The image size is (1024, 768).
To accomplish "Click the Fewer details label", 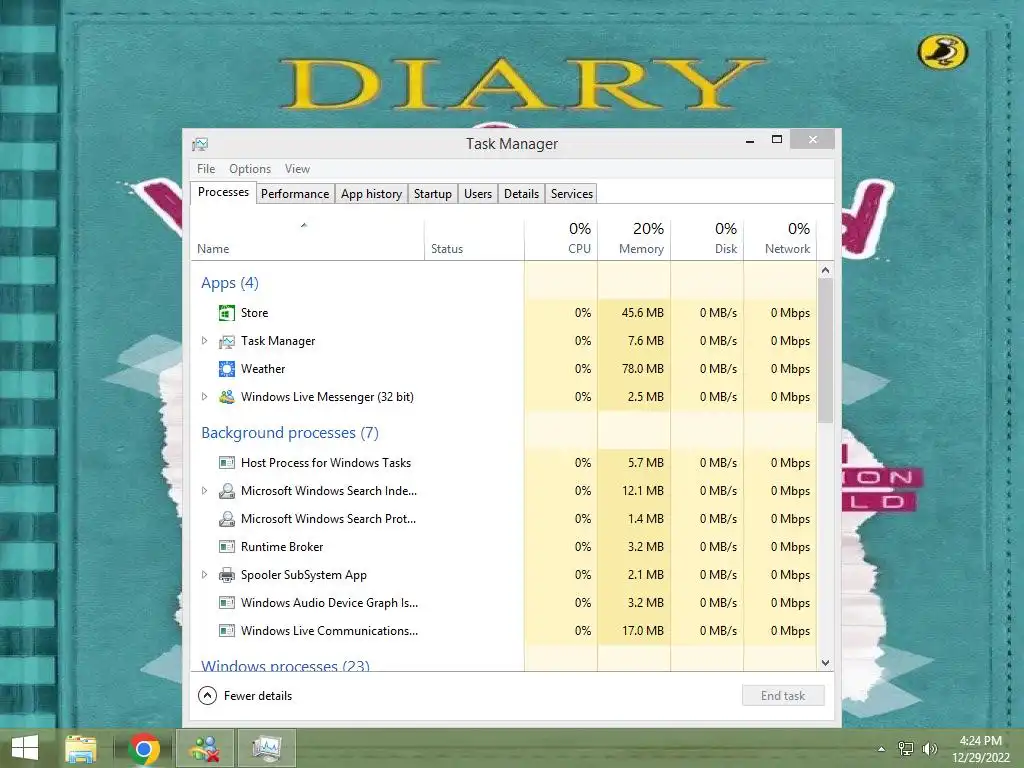I will pos(257,696).
